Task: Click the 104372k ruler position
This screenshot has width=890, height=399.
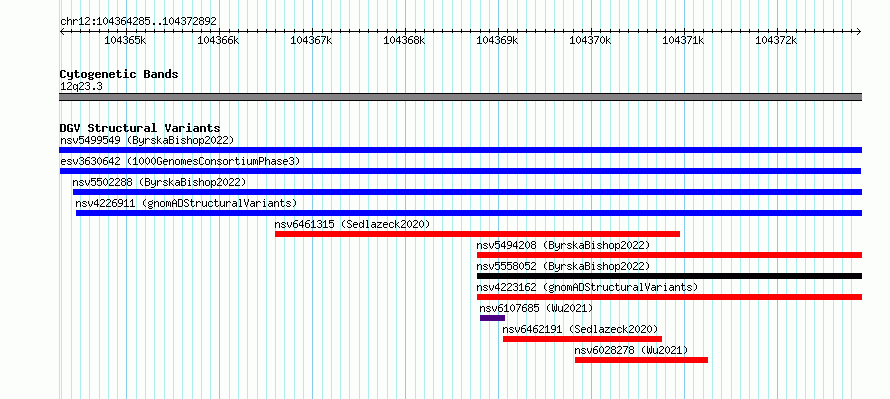Action: (x=776, y=40)
